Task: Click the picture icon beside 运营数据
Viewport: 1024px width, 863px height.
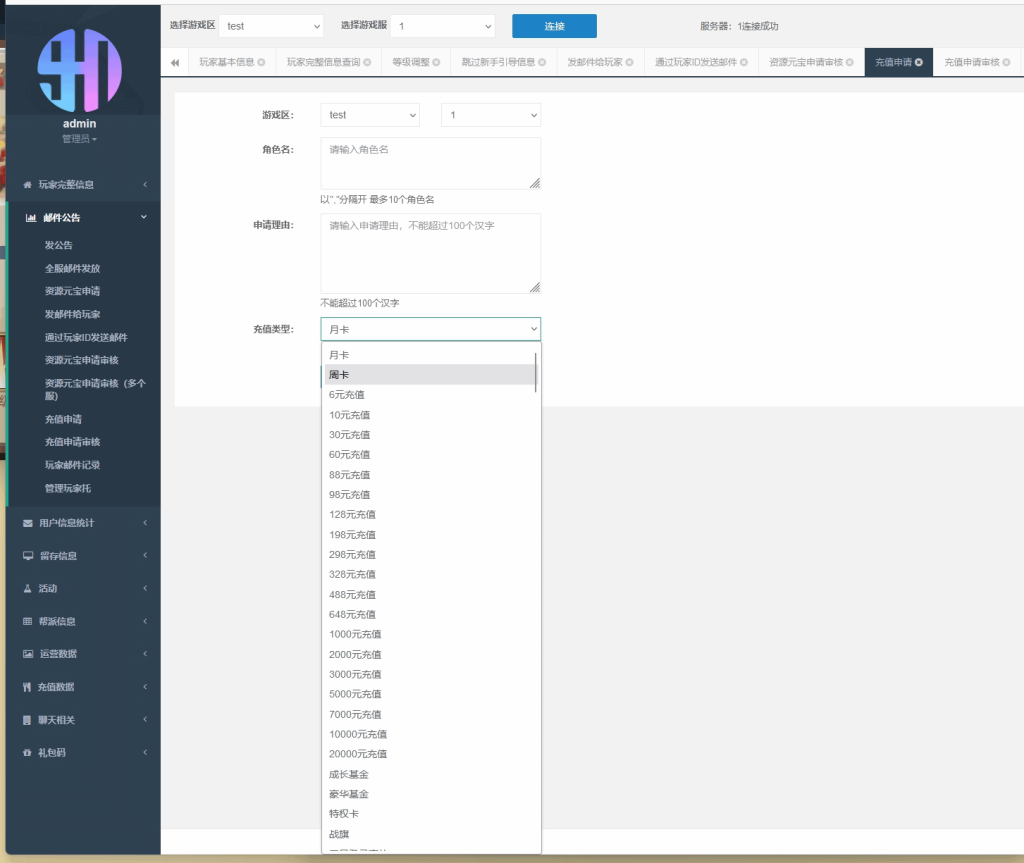Action: [x=28, y=654]
